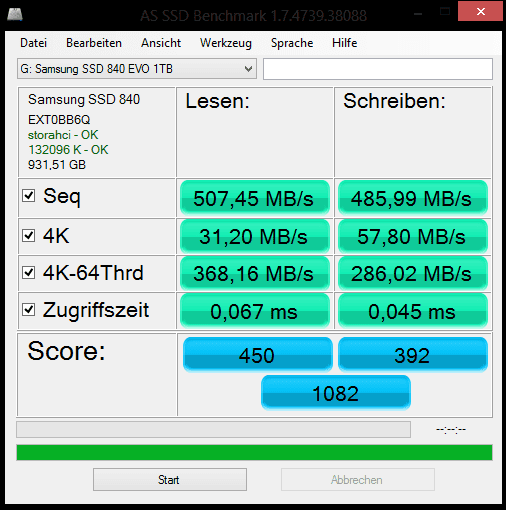Screen dimensions: 506x511
Task: Select the G: Samsung SSD 840 EVO combo box
Action: (x=137, y=69)
